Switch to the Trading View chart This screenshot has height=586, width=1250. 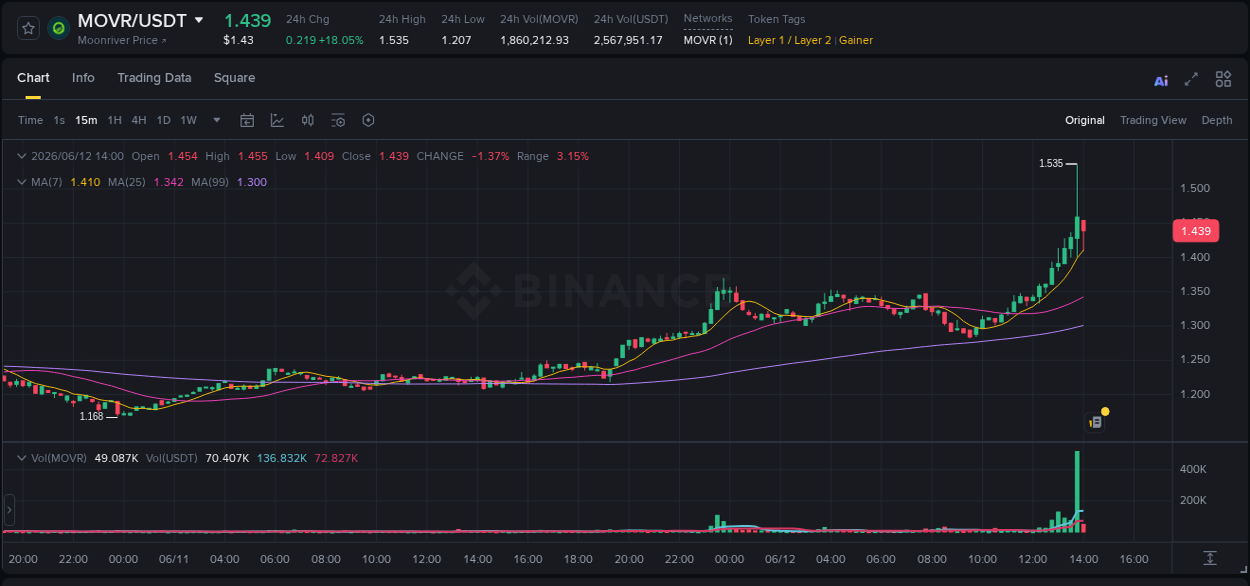(x=1153, y=120)
